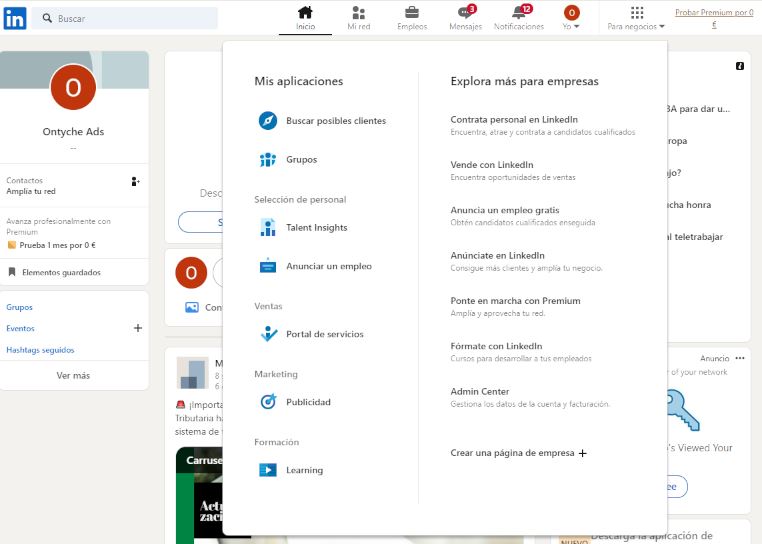Add an event with plus icon
Screen dimensions: 762x544
pos(138,328)
